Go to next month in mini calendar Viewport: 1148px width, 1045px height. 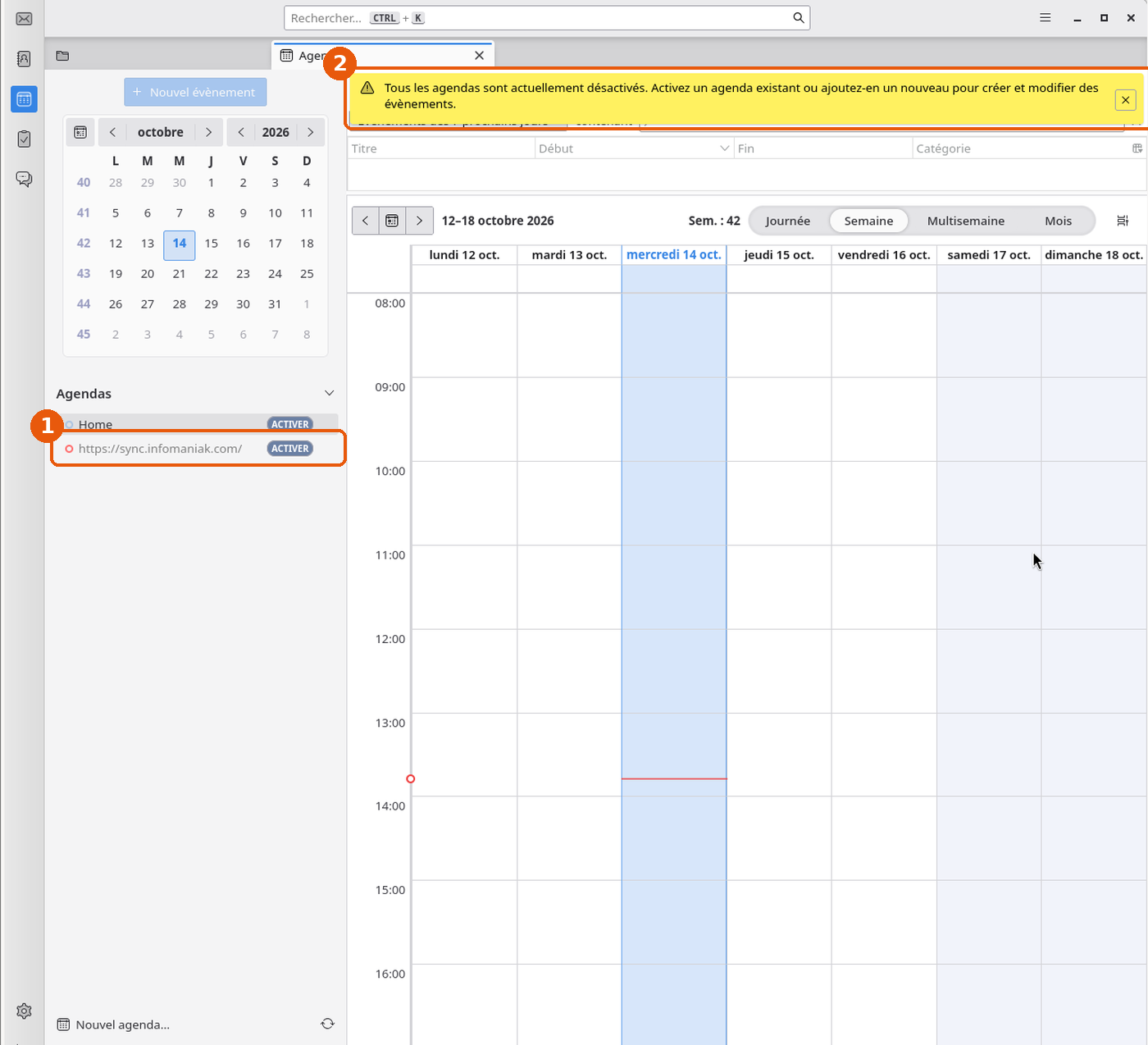click(209, 132)
